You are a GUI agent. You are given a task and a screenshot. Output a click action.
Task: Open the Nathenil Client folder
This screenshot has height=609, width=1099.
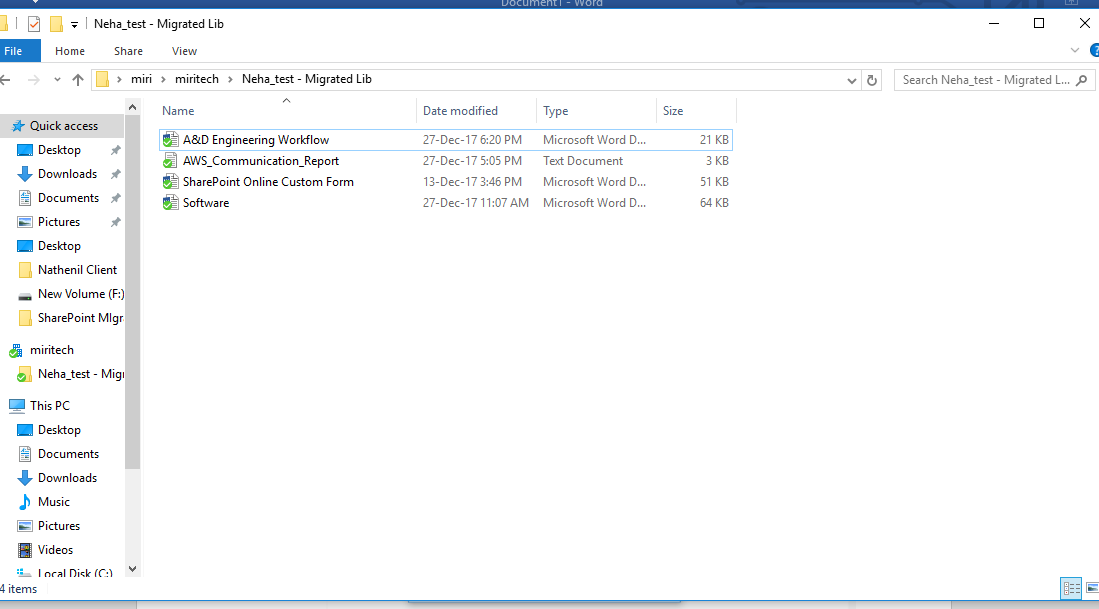coord(72,269)
